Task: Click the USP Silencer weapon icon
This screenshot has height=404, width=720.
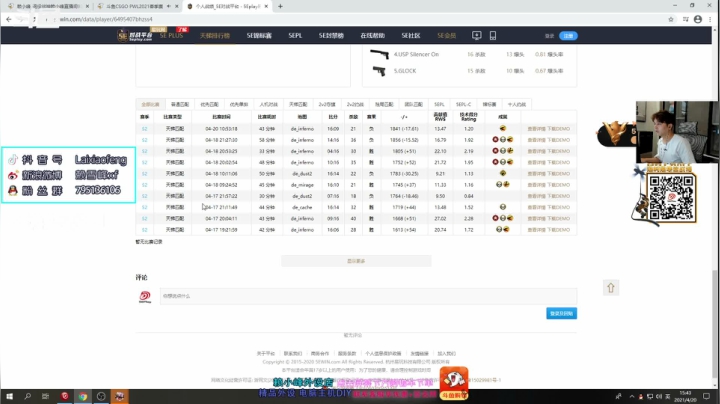Action: pyautogui.click(x=380, y=54)
